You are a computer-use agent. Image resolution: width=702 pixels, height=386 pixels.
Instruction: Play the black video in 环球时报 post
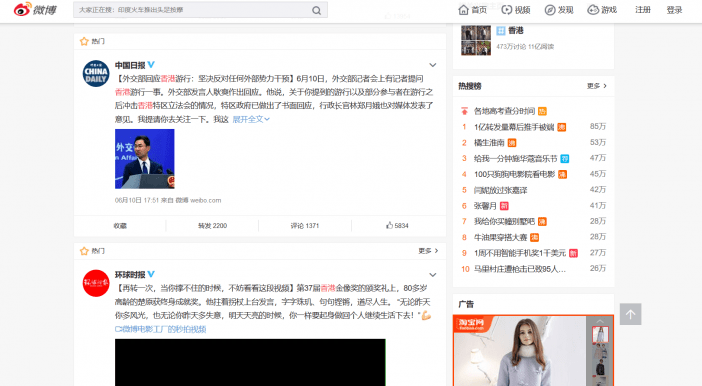(250, 362)
